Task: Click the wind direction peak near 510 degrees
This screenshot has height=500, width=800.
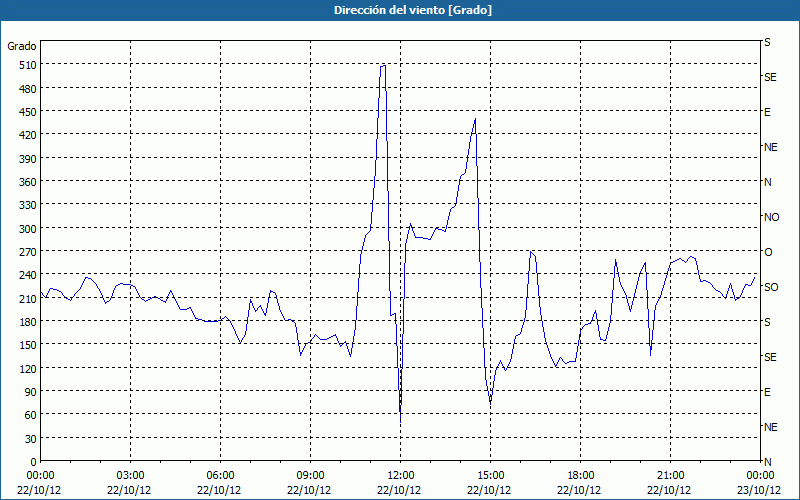Action: click(x=383, y=66)
